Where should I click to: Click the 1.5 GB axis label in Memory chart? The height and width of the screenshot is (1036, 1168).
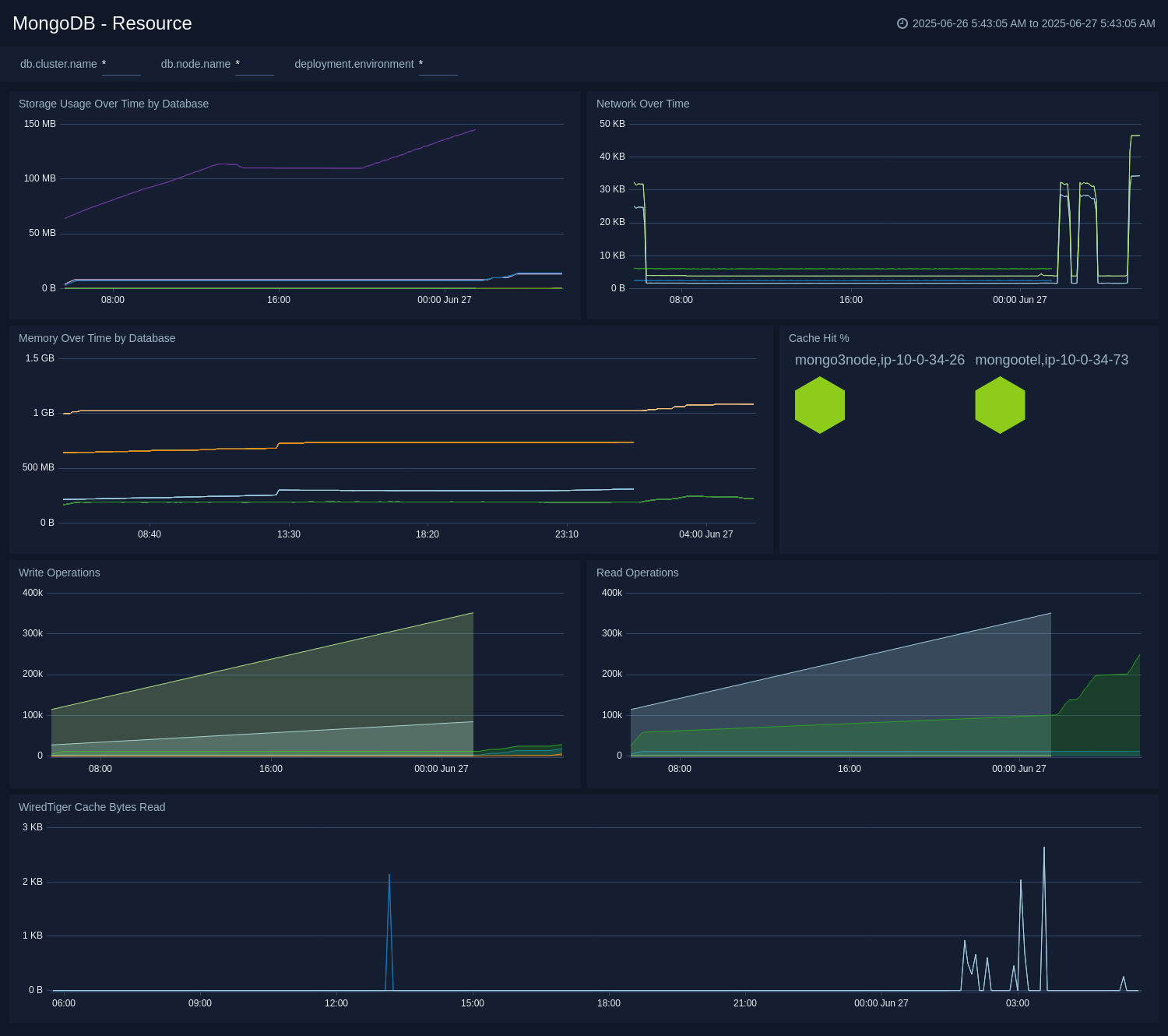click(40, 358)
